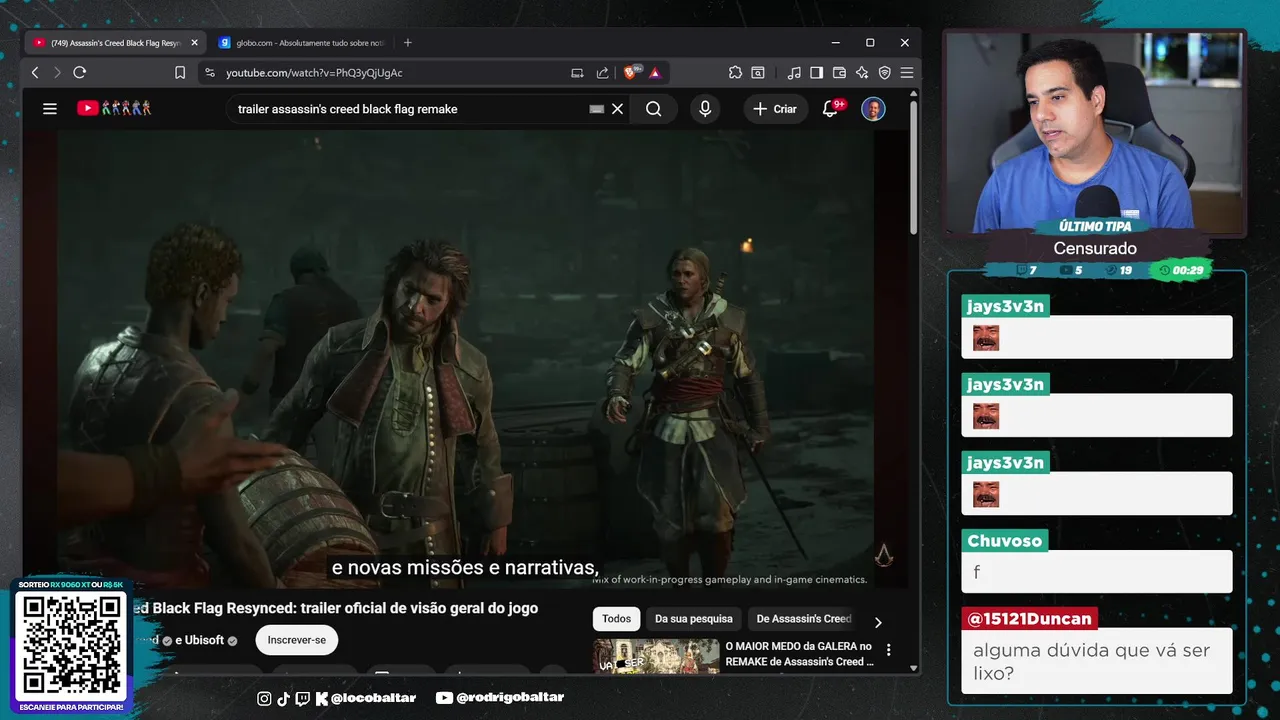This screenshot has width=1280, height=720.
Task: Open the browser main hamburger menu
Action: point(907,72)
